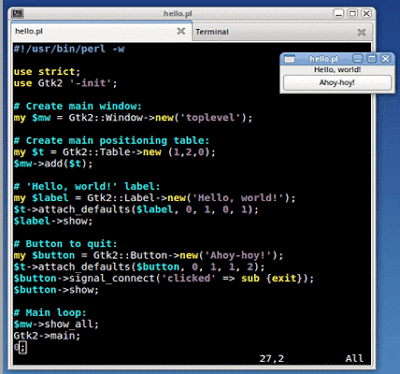The width and height of the screenshot is (400, 374).
Task: Click the small Gtk window title 'hello.pl'
Action: (x=323, y=59)
